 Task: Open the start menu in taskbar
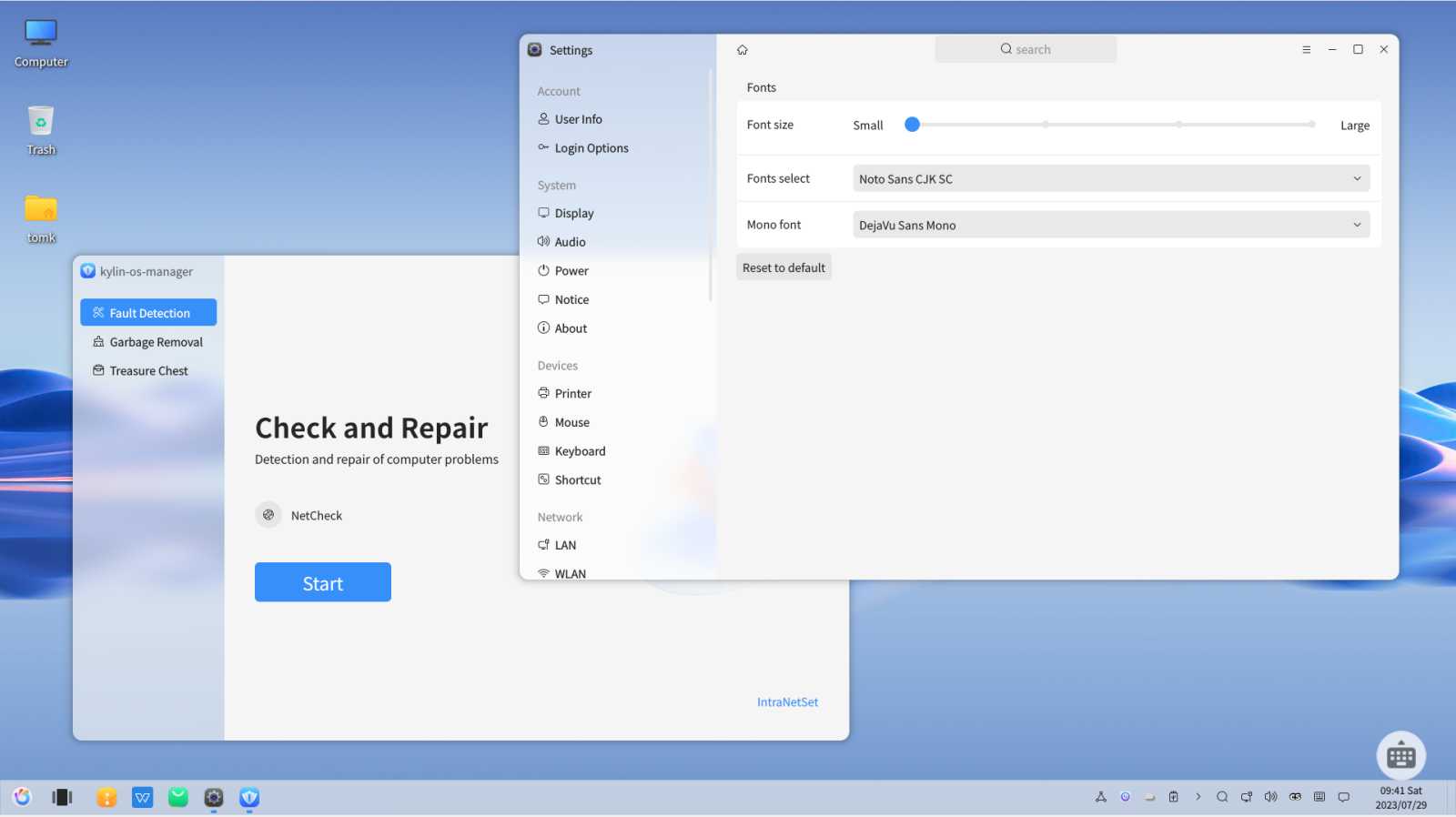coord(22,797)
